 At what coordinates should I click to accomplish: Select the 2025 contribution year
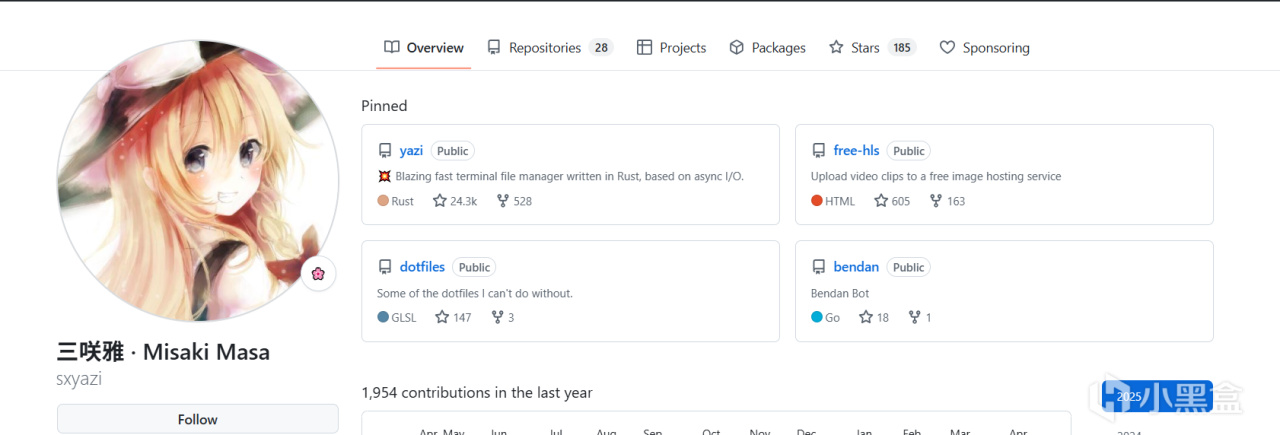click(1129, 396)
